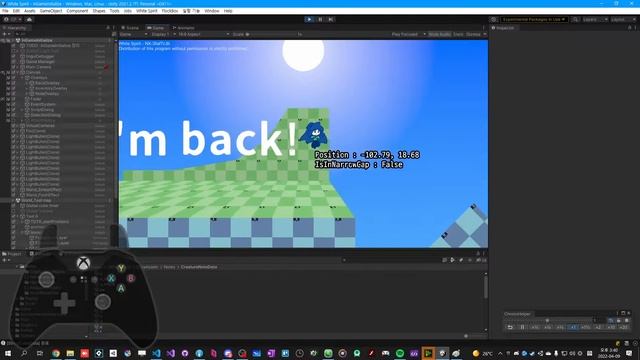Open the Layers dropdown

point(595,19)
